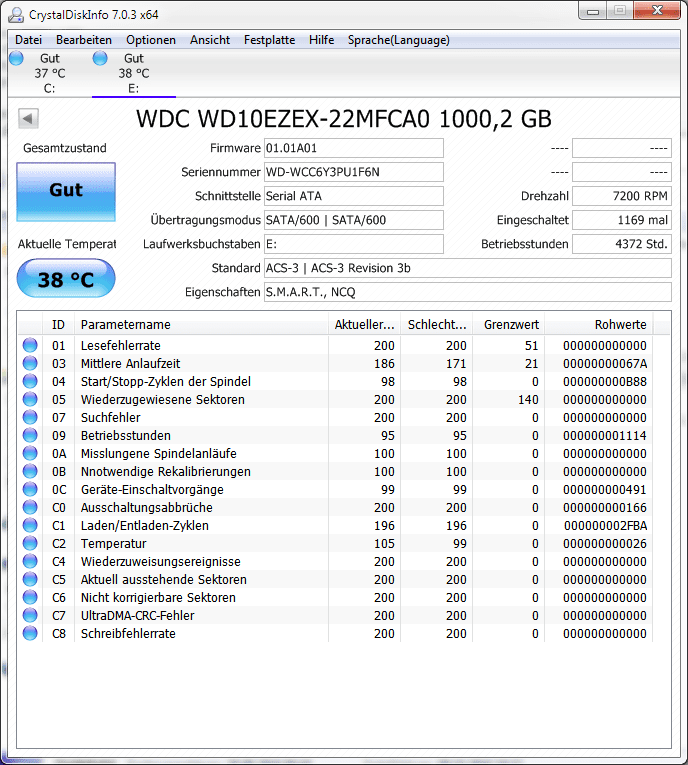688x765 pixels.
Task: Minimize the CrystalDiskInfo window
Action: 593,11
